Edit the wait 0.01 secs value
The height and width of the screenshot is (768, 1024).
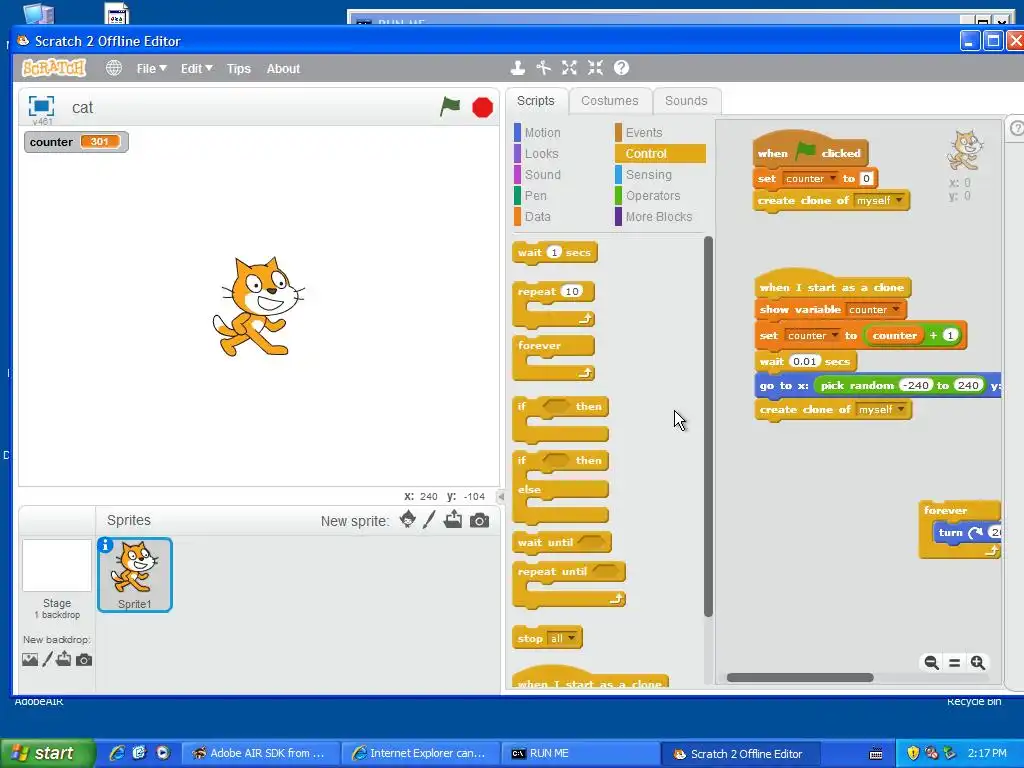[x=805, y=361]
